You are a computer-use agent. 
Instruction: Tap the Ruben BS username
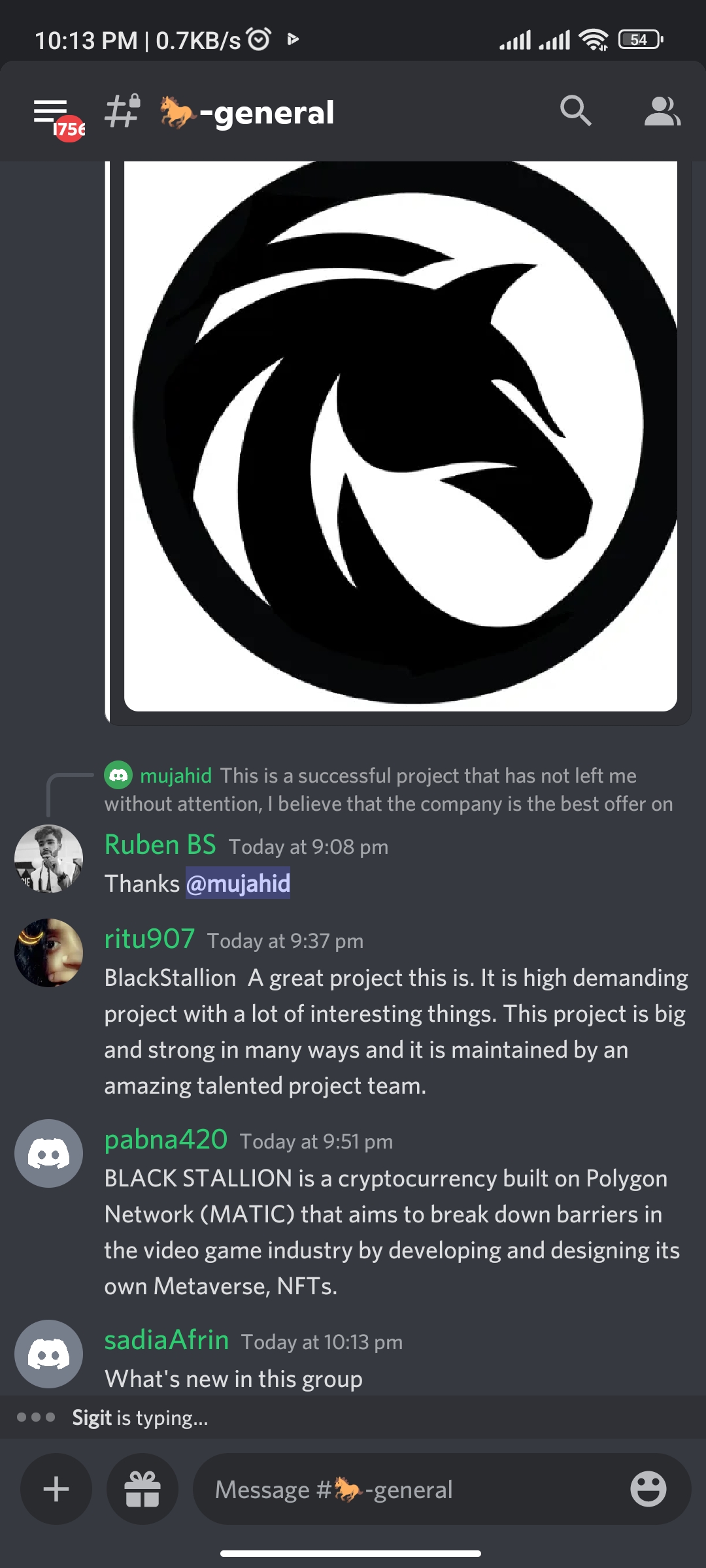(160, 845)
